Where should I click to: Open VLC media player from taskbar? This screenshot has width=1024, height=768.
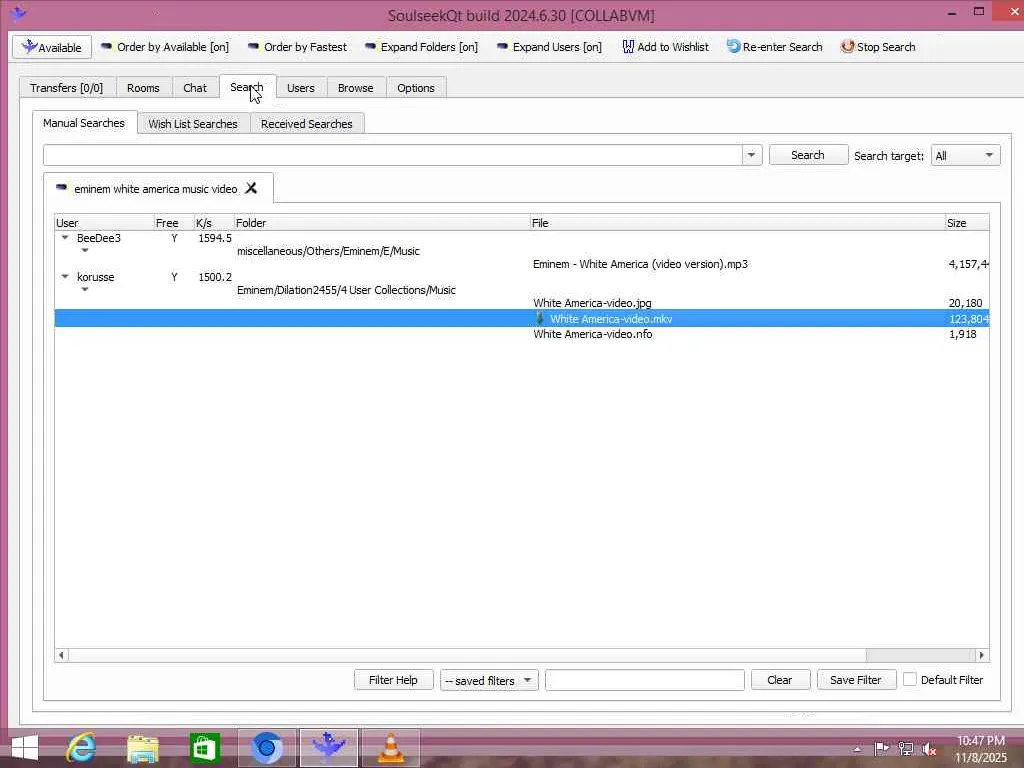[391, 748]
